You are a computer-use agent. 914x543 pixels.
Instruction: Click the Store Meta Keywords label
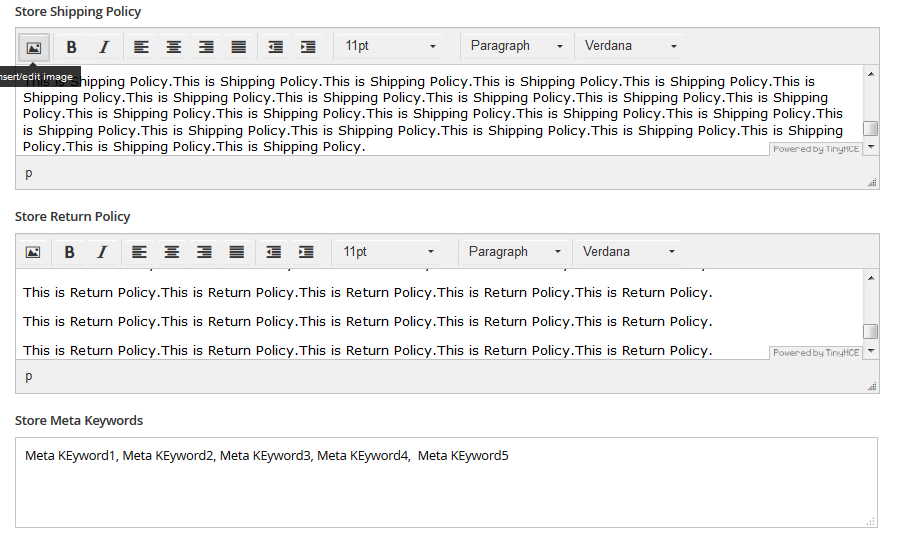79,421
